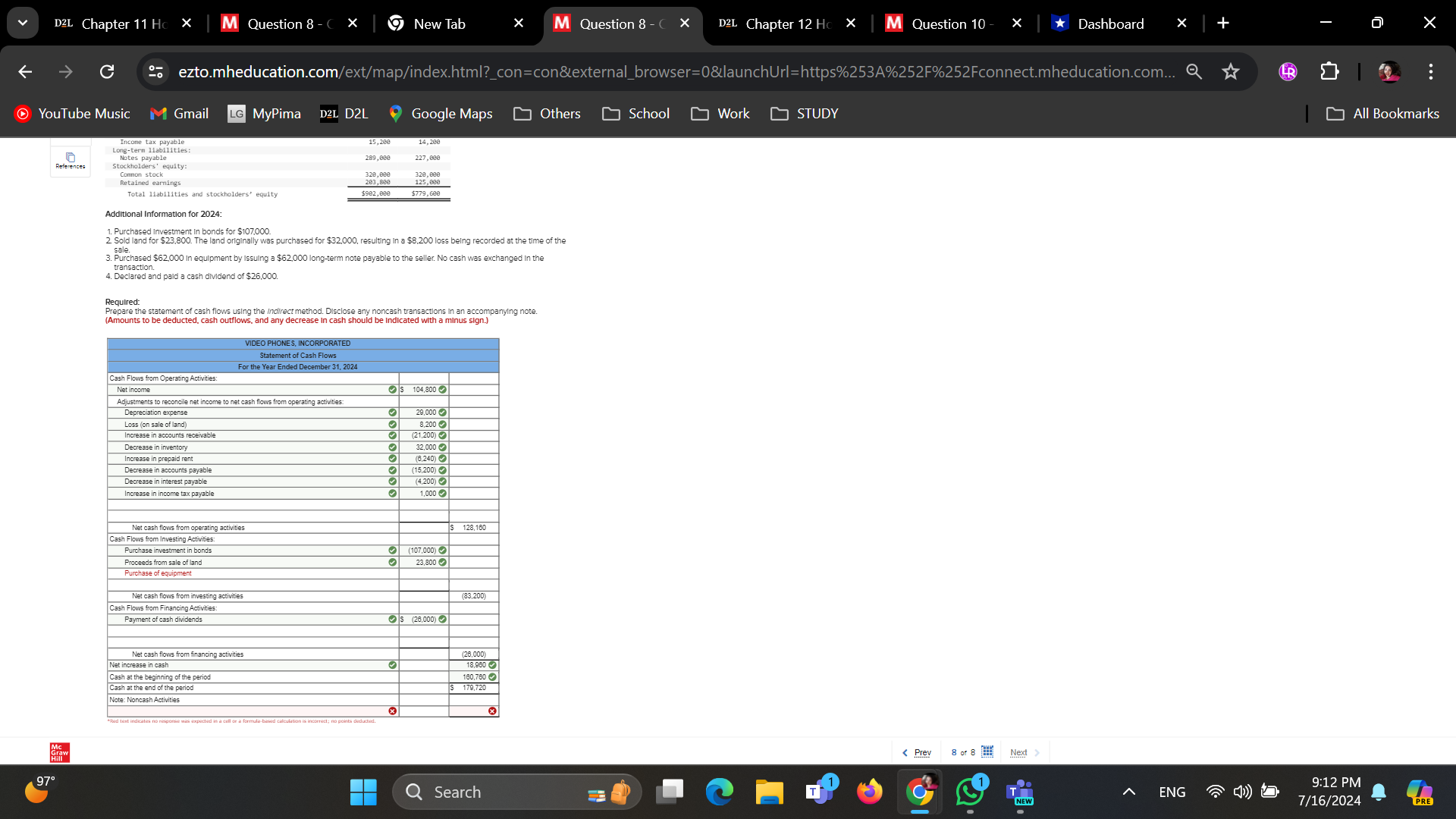Click the grid icon next to the page indicator

(x=987, y=752)
